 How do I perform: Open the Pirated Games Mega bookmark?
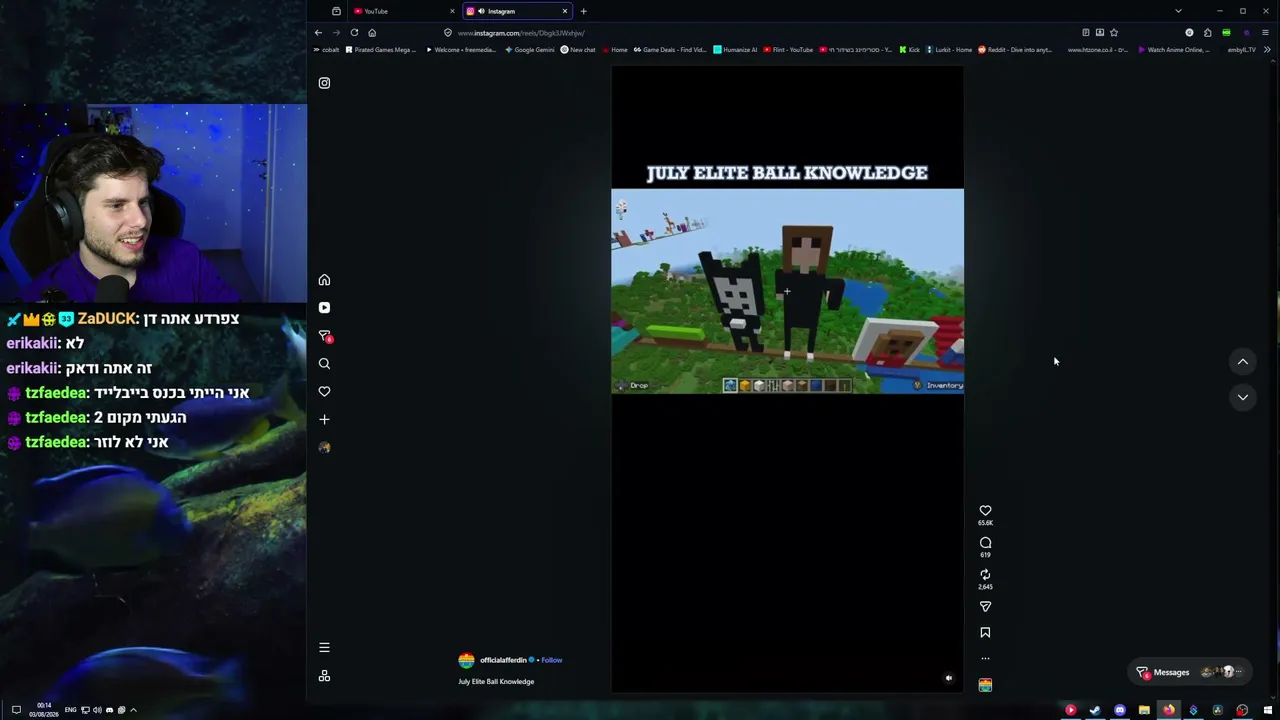click(381, 50)
